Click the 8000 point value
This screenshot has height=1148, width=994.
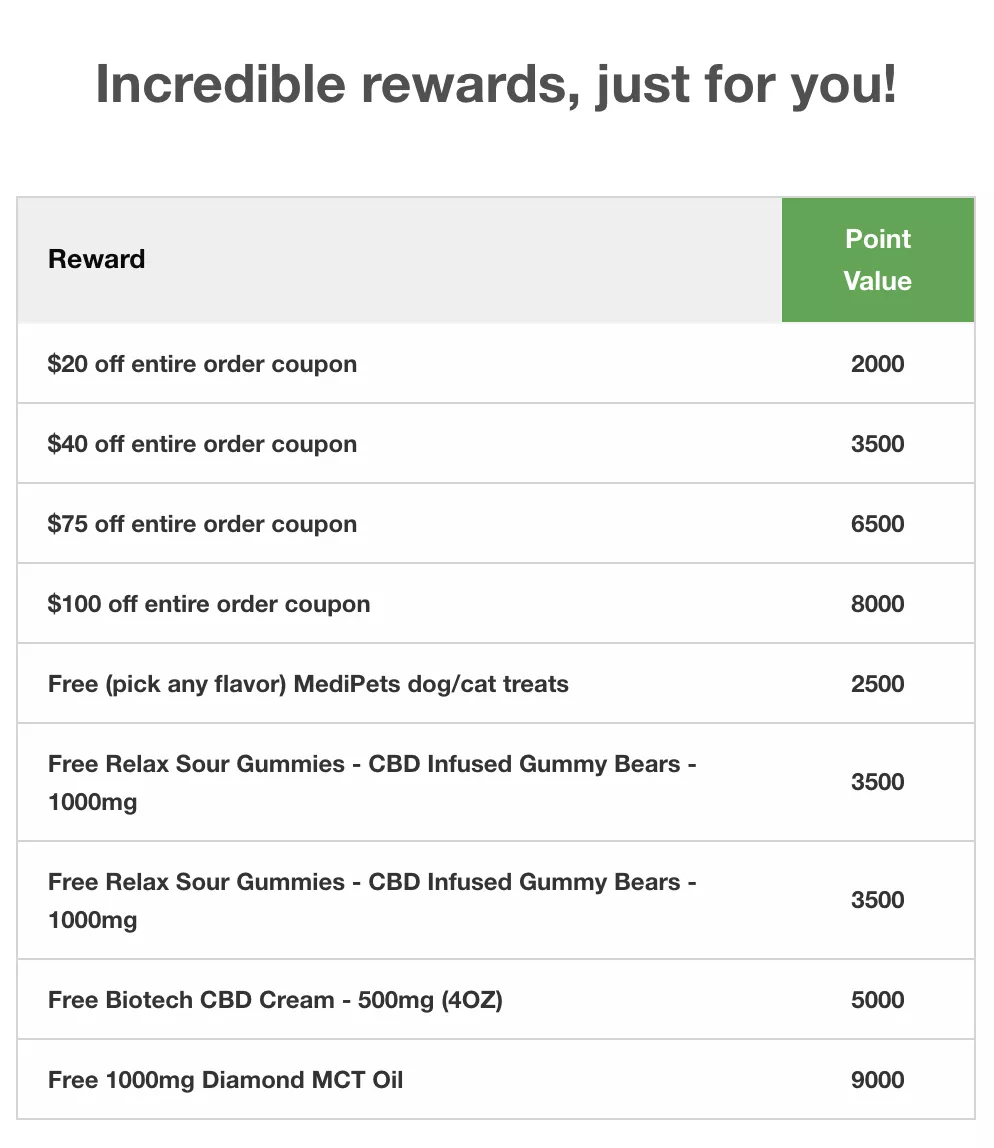coord(878,604)
